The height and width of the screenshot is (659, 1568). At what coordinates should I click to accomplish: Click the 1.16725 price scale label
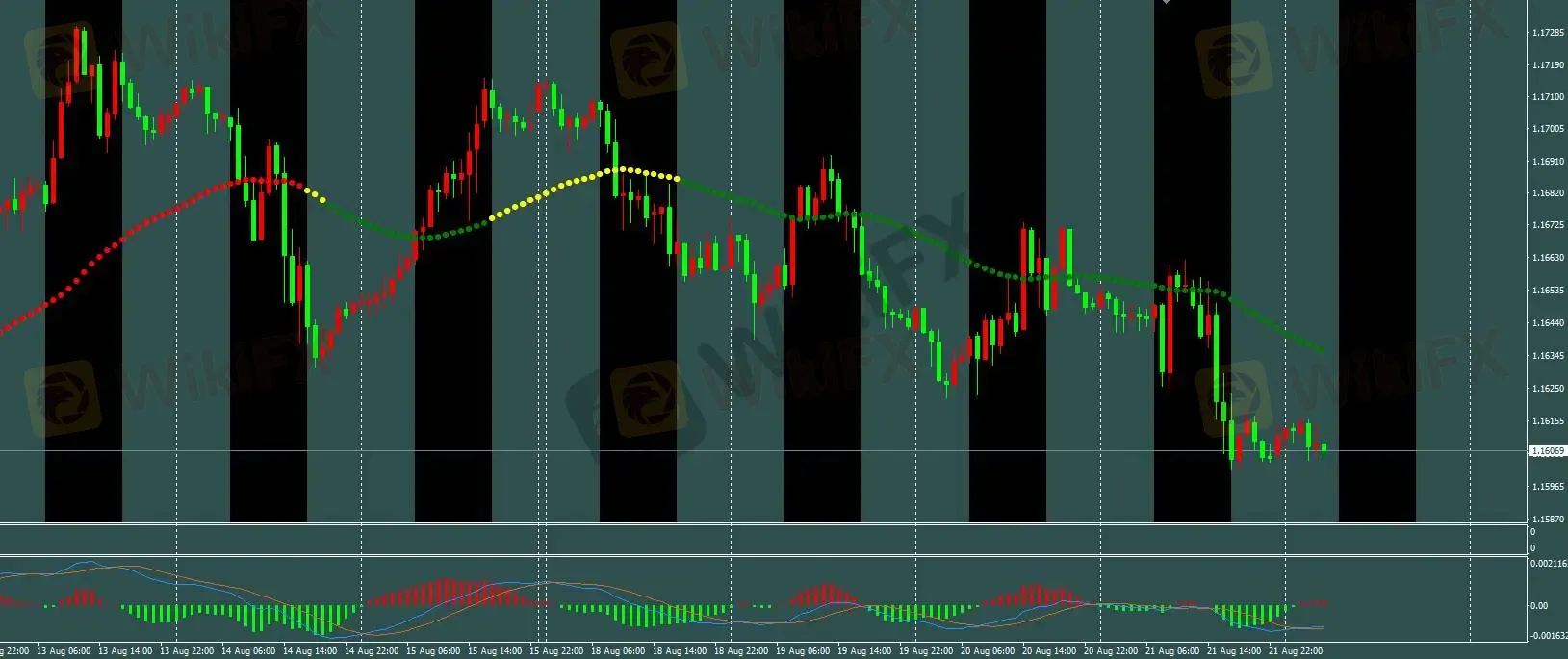(1546, 225)
